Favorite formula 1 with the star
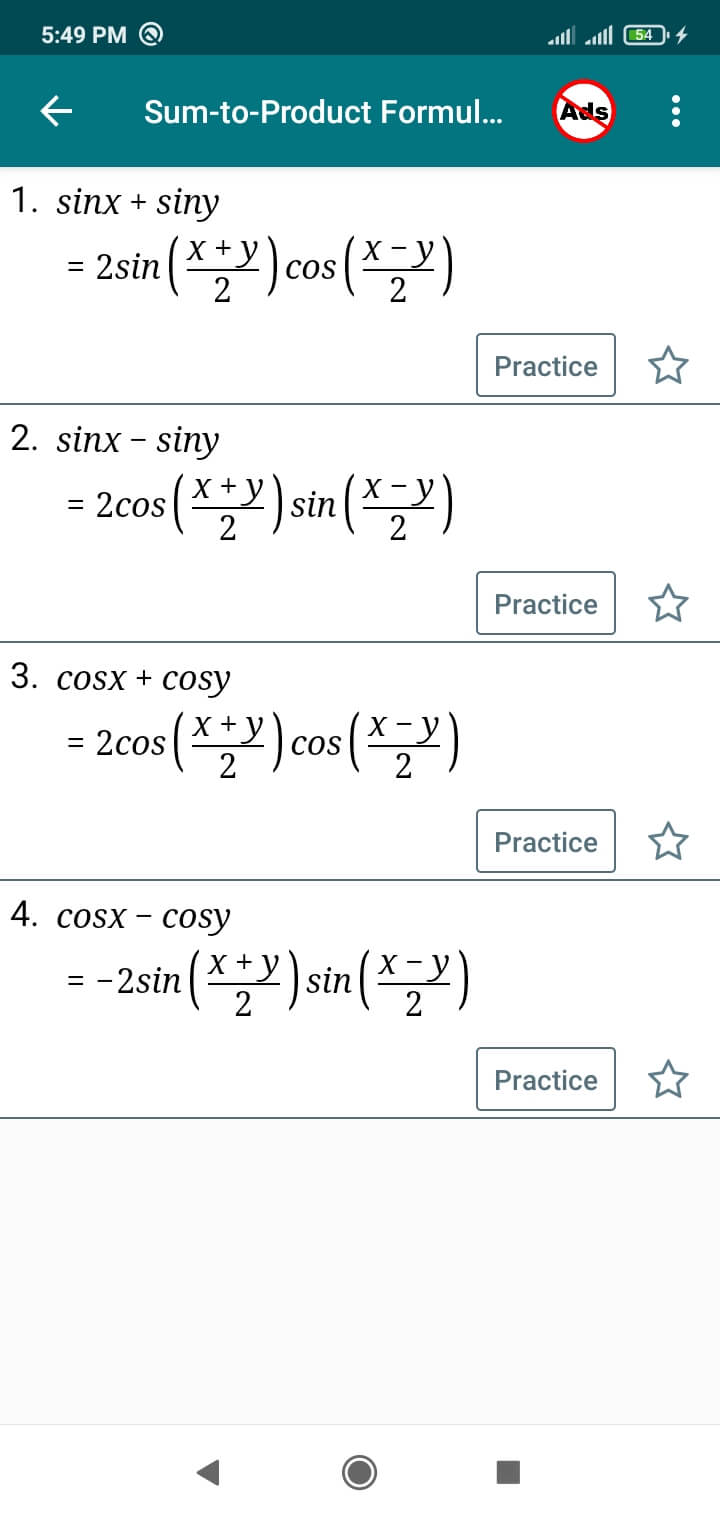 tap(668, 366)
